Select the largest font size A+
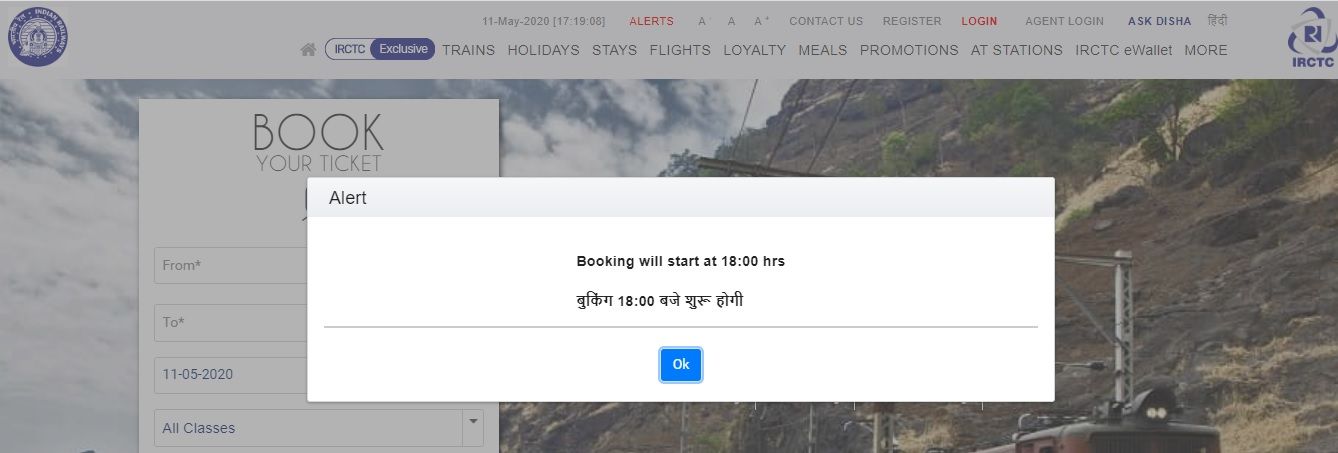This screenshot has height=453, width=1338. [x=761, y=21]
